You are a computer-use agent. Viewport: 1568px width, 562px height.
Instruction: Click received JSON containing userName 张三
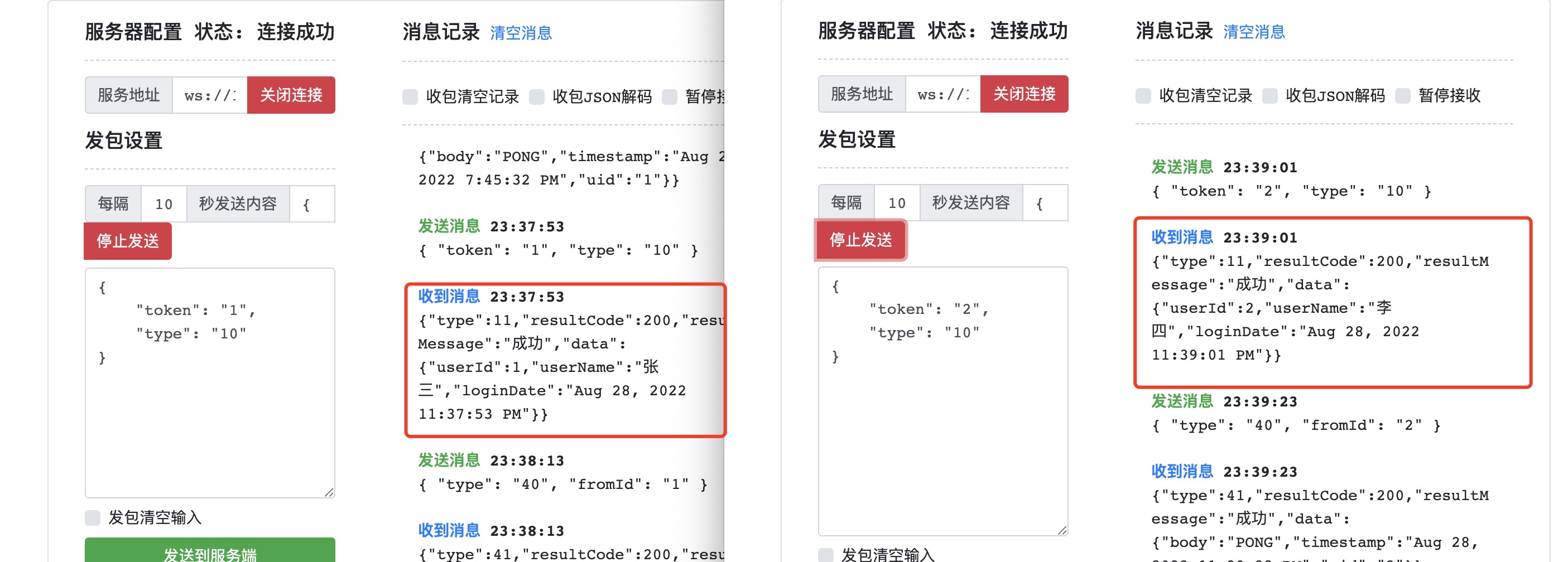coord(571,367)
